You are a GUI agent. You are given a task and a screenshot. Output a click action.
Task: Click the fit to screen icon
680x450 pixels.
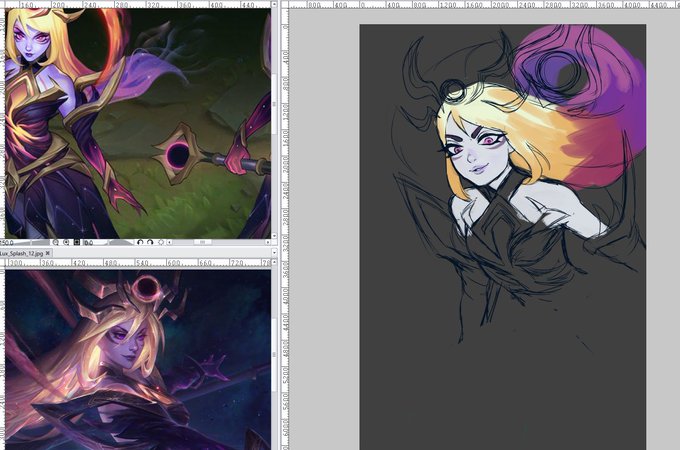tap(77, 242)
